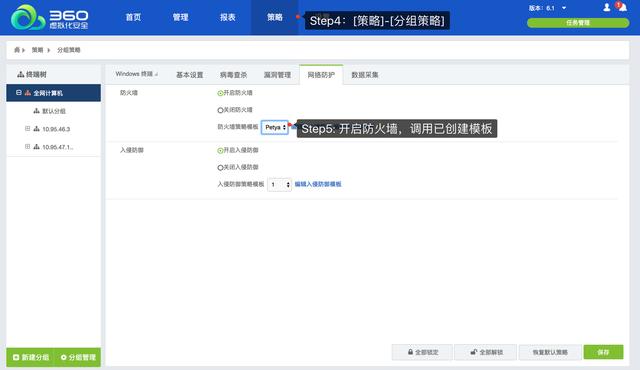Click the 终端树 tree header icon

point(20,74)
